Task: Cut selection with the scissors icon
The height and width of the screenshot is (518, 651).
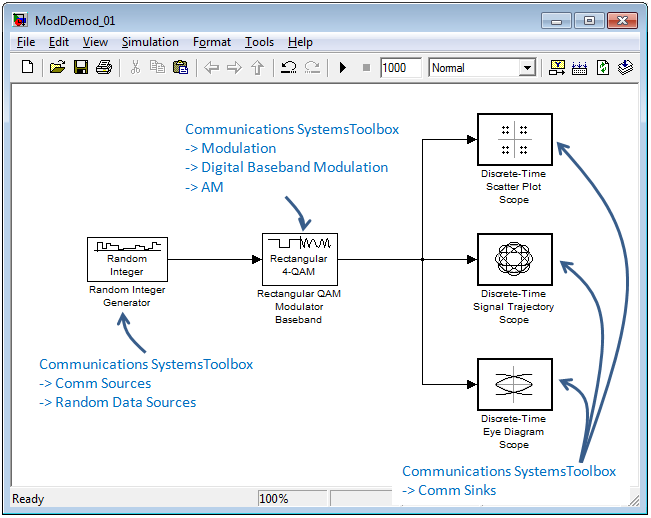Action: click(135, 67)
